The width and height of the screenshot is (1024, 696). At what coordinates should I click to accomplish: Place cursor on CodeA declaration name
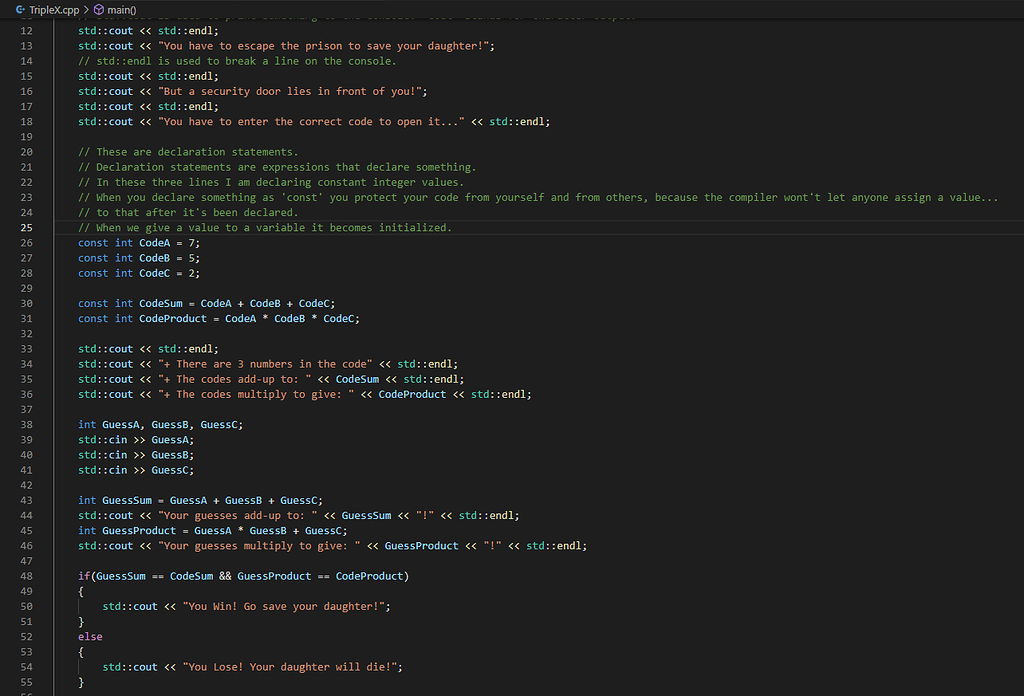click(154, 243)
